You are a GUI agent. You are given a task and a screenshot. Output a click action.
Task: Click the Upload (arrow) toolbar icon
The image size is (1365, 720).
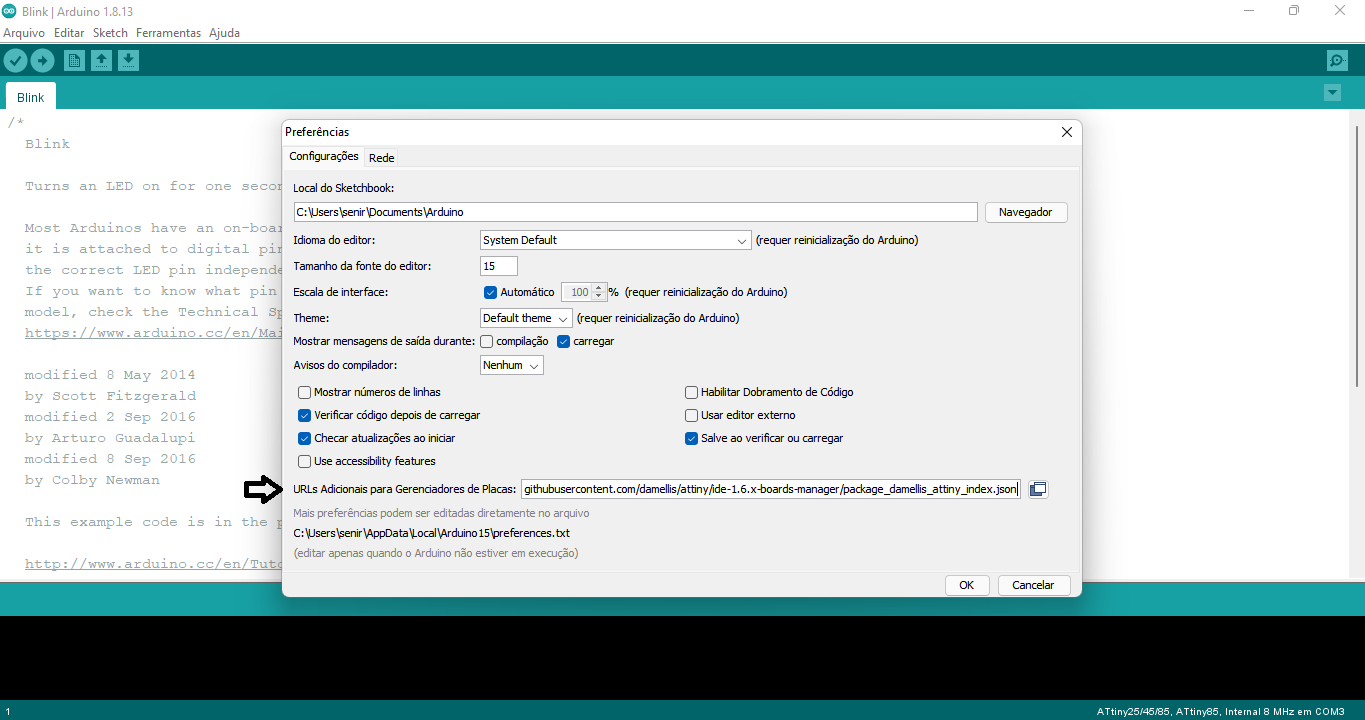coord(42,60)
